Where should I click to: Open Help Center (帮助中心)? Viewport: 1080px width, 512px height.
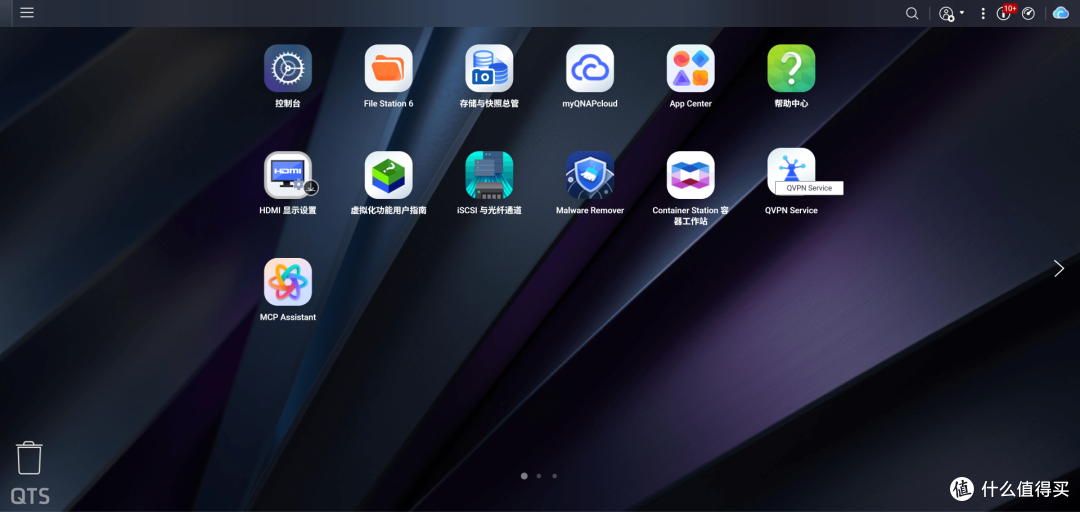pyautogui.click(x=791, y=68)
